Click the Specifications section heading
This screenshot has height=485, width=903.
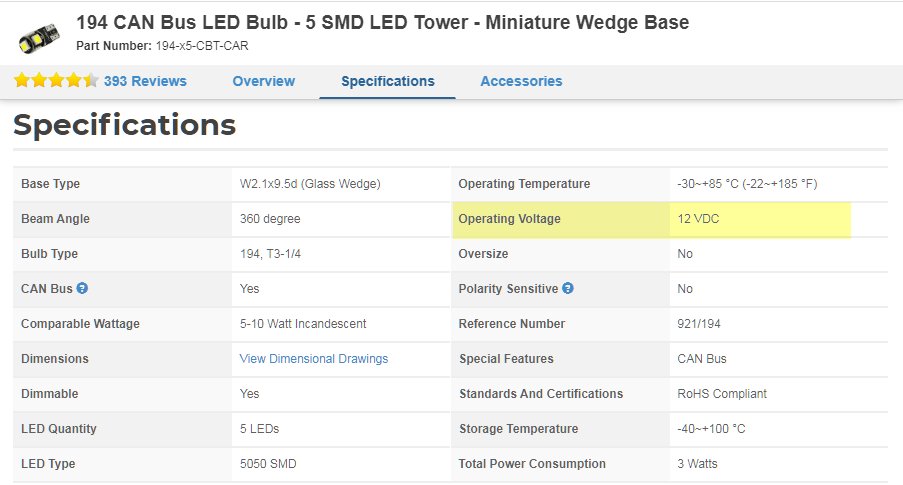point(124,125)
